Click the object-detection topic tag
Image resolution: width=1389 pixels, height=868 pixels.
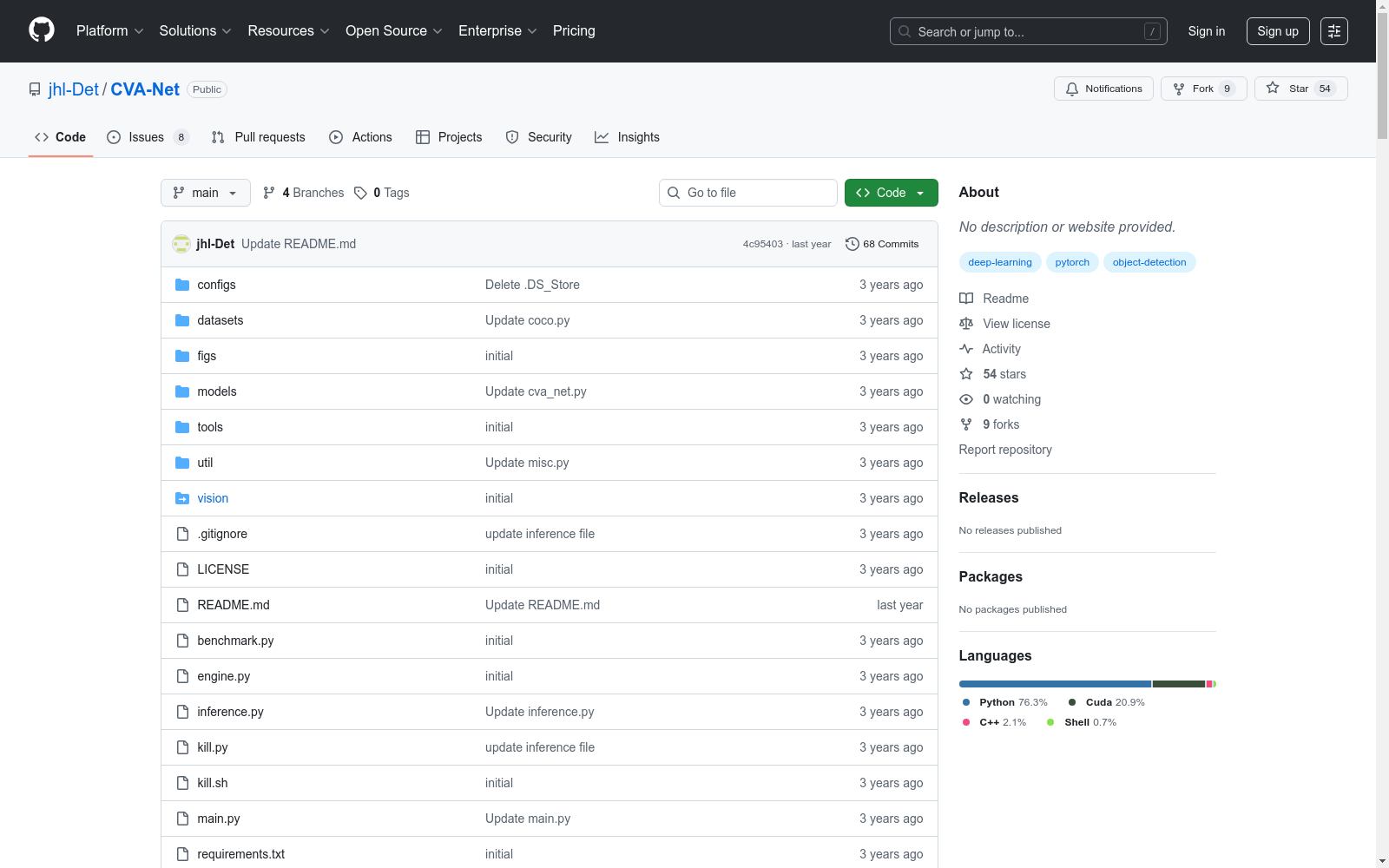[x=1149, y=262]
